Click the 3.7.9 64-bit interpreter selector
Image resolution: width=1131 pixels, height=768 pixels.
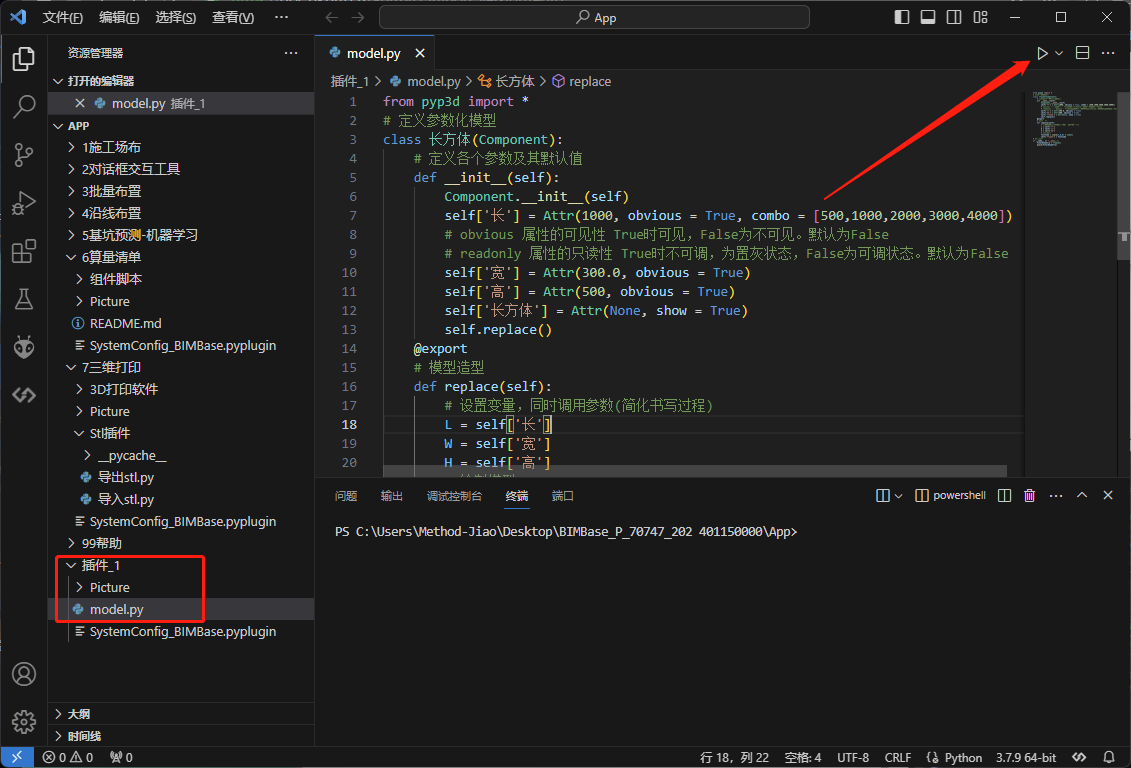(x=1026, y=757)
